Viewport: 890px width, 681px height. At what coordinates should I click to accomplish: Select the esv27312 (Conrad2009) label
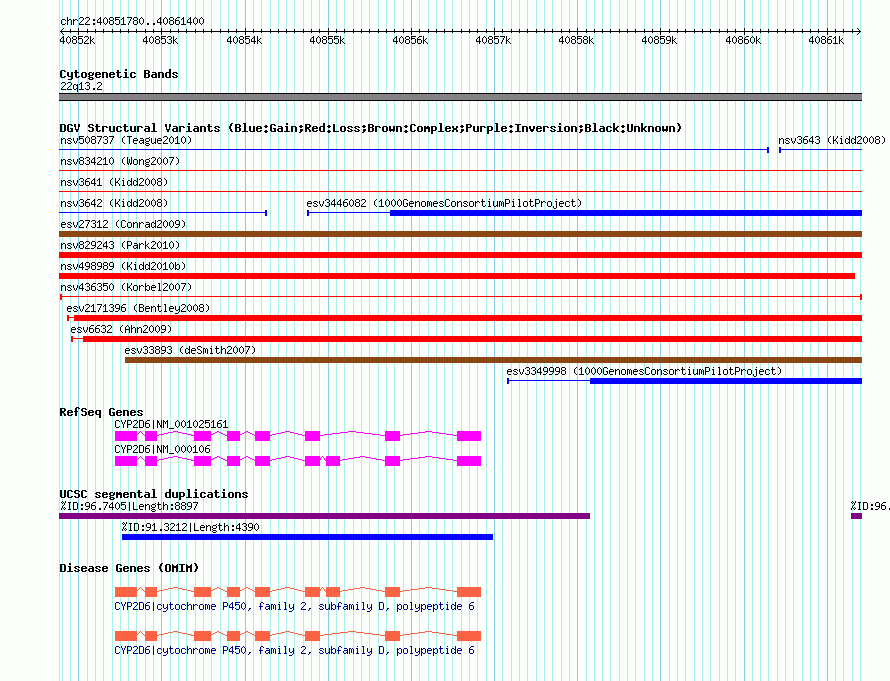click(123, 224)
